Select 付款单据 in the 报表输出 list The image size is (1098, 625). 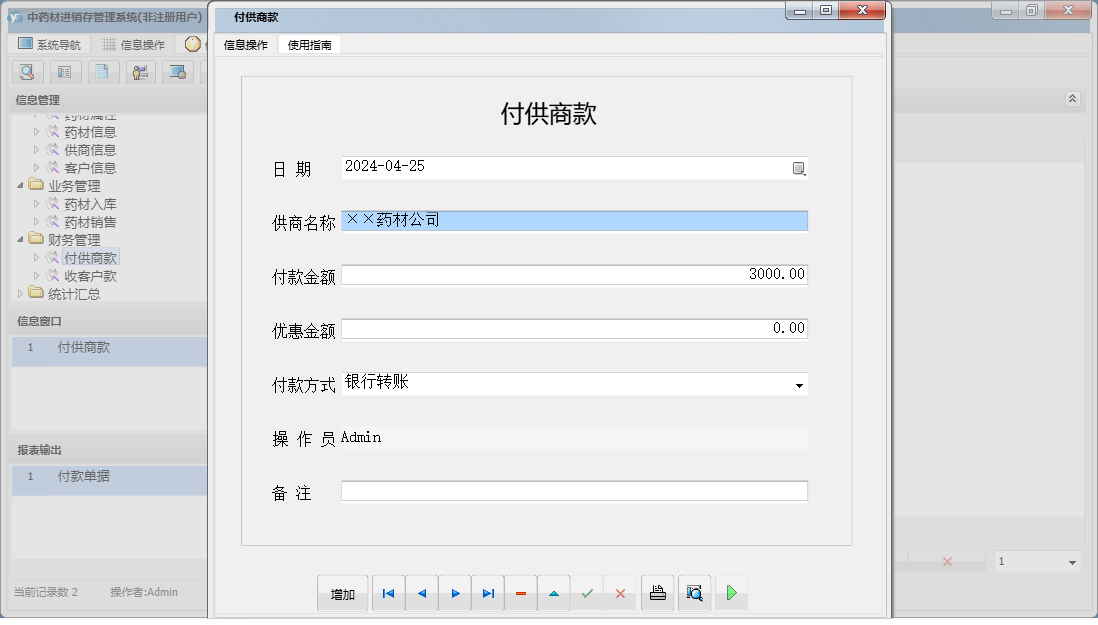click(x=84, y=479)
